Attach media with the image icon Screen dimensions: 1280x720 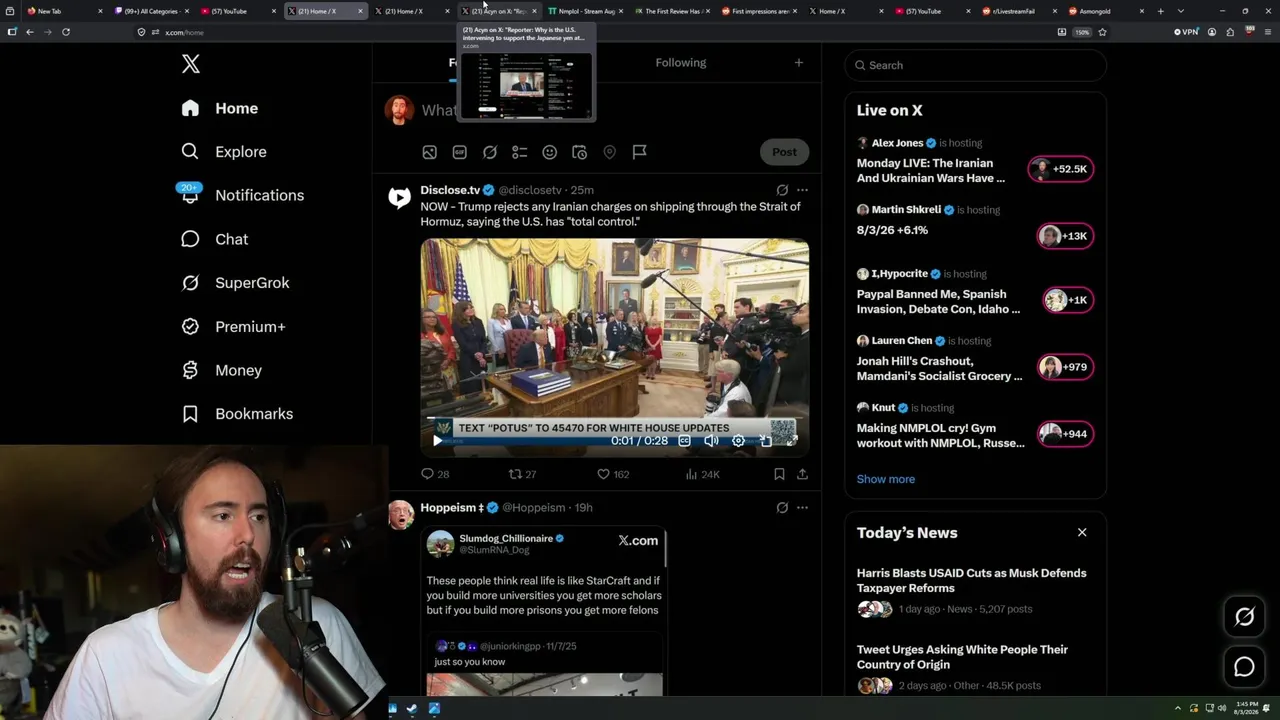[429, 152]
